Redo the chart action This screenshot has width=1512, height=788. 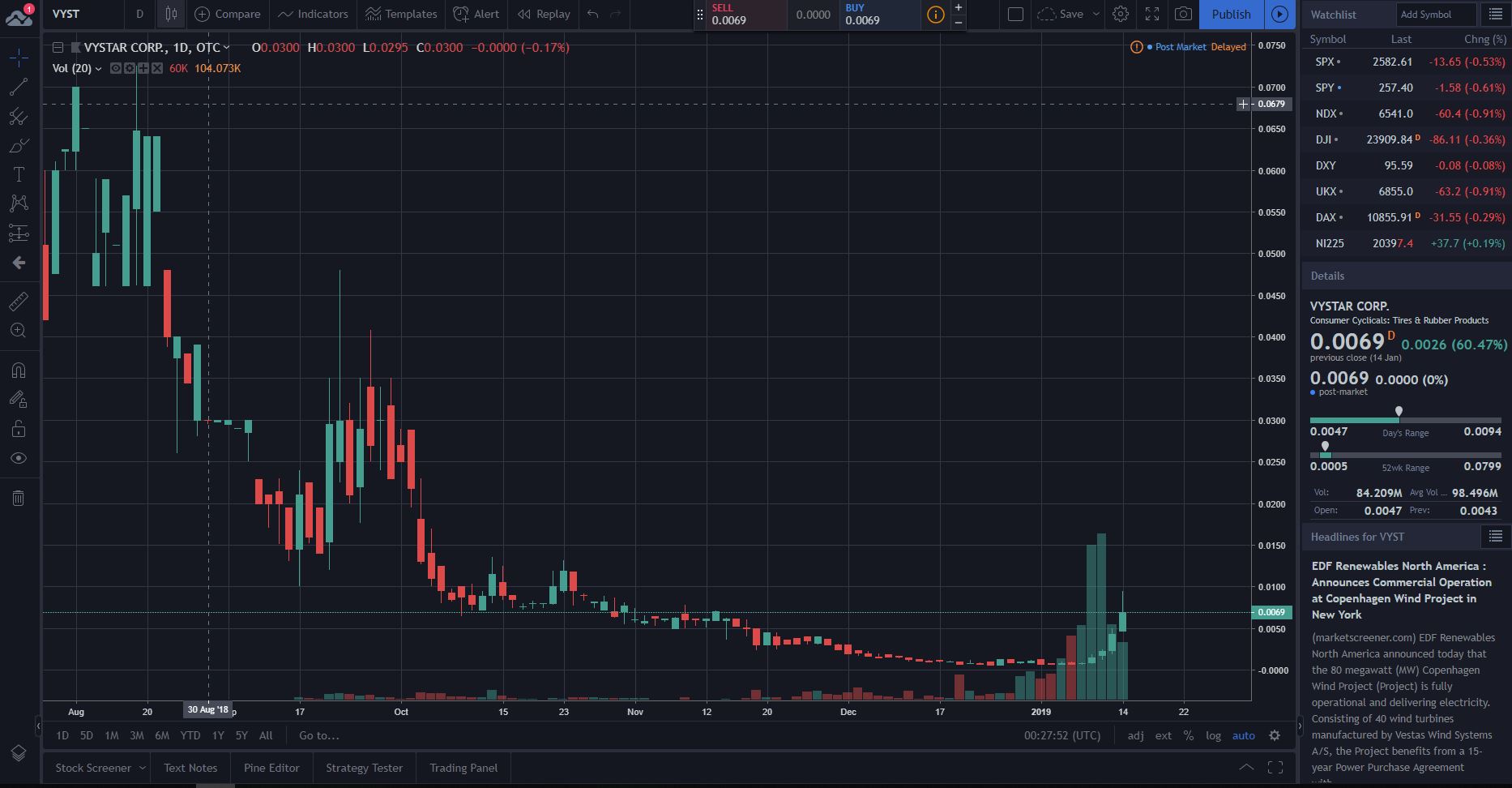point(616,14)
